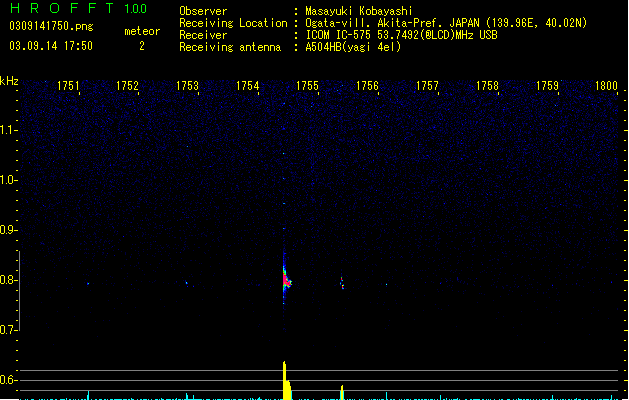Viewport: 629px width, 400px height.
Task: Click the large red meteor echo
Action: [x=286, y=280]
